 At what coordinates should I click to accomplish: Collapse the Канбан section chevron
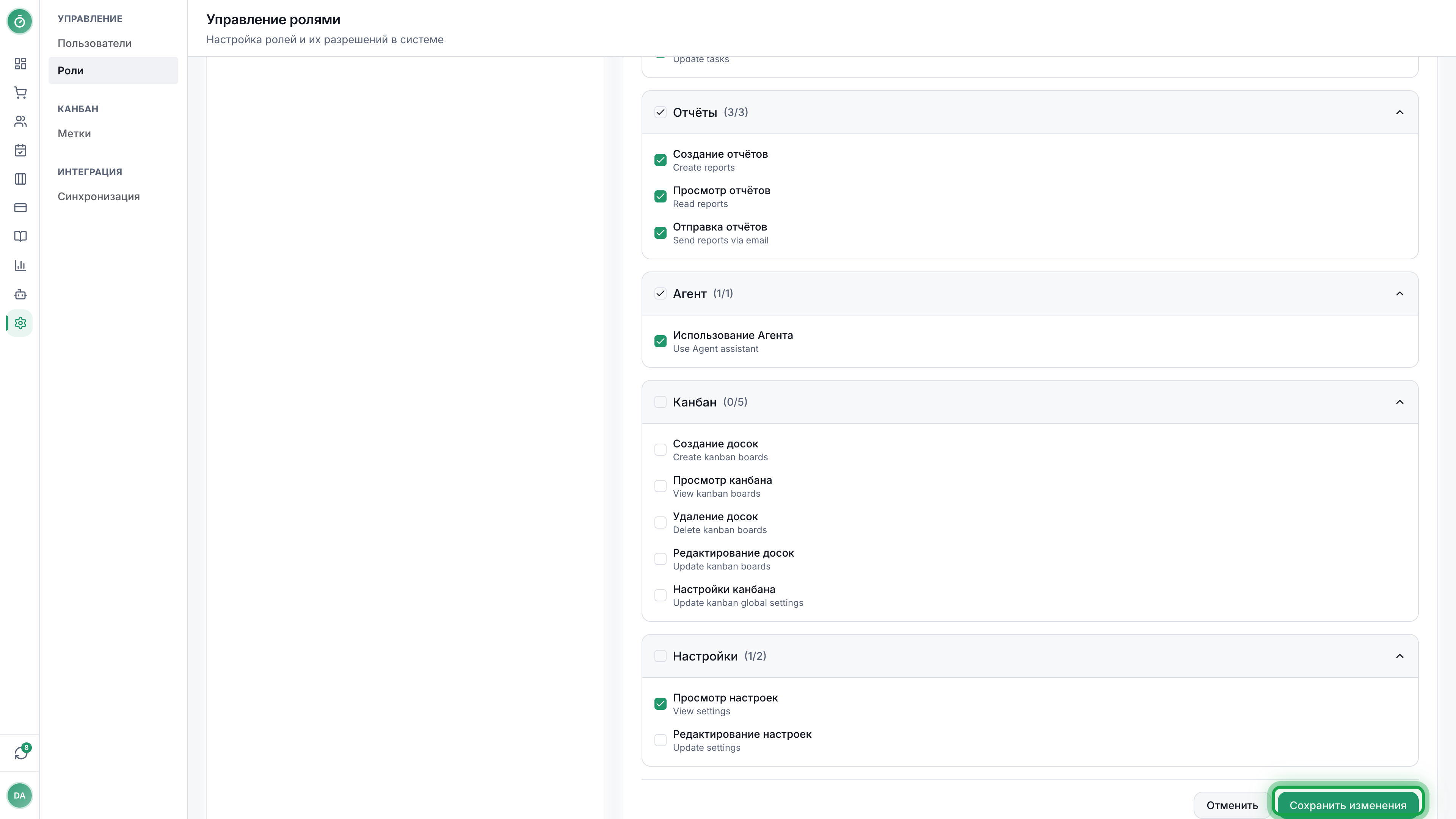pos(1400,402)
